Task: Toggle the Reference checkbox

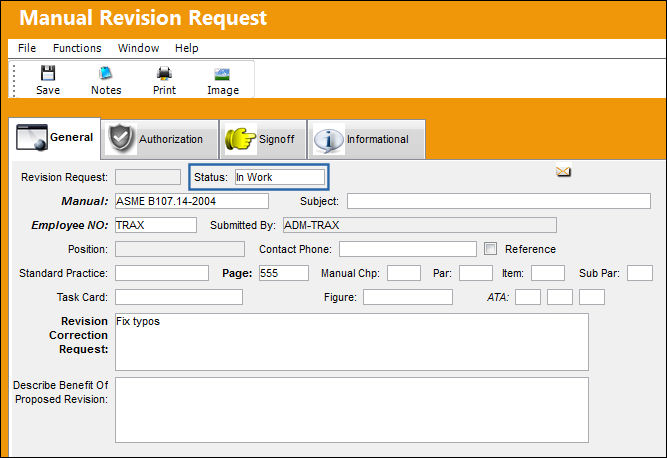Action: click(x=490, y=248)
